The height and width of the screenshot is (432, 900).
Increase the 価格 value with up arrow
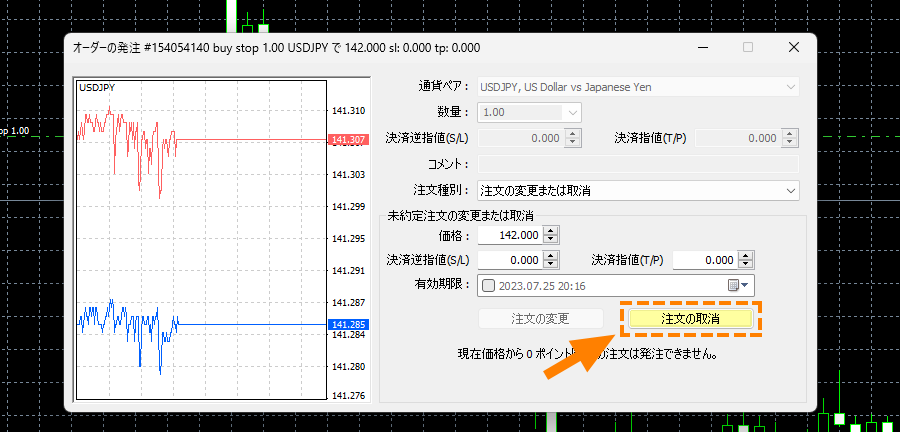click(550, 231)
